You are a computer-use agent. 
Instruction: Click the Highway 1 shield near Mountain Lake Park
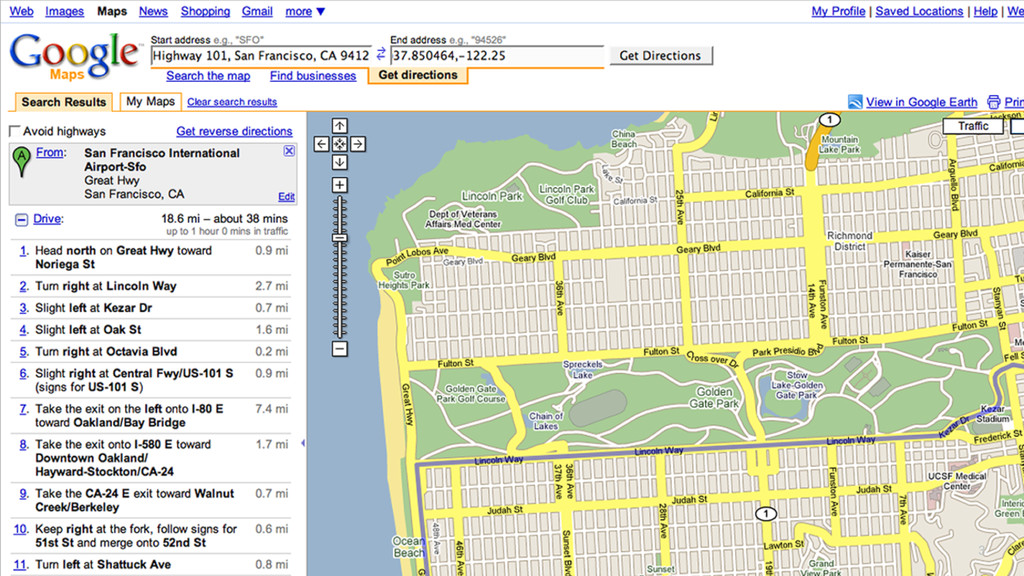[829, 120]
